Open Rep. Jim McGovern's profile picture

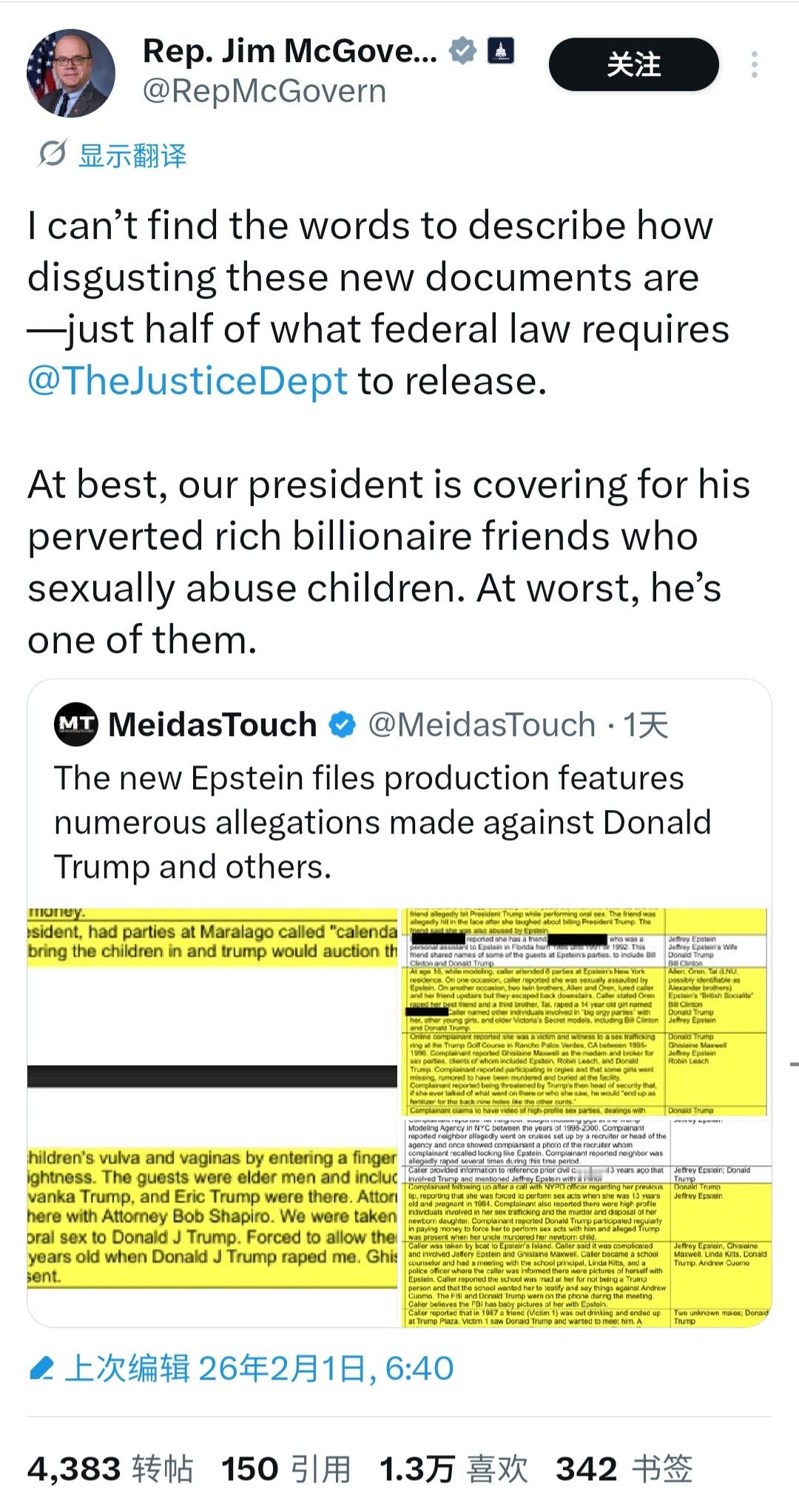click(x=71, y=73)
